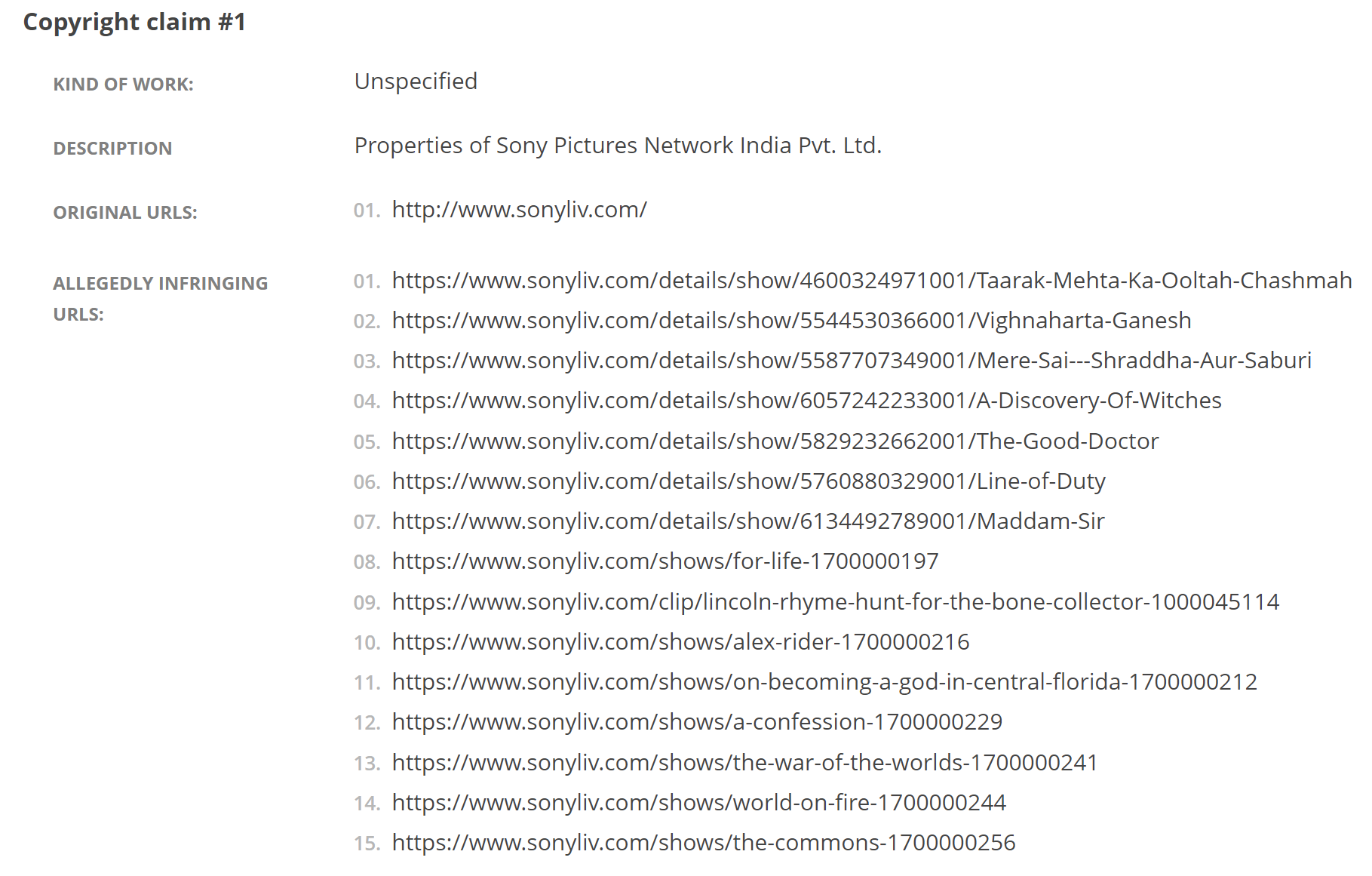1372x876 pixels.
Task: Open the original sonyliv.com URL
Action: 519,210
